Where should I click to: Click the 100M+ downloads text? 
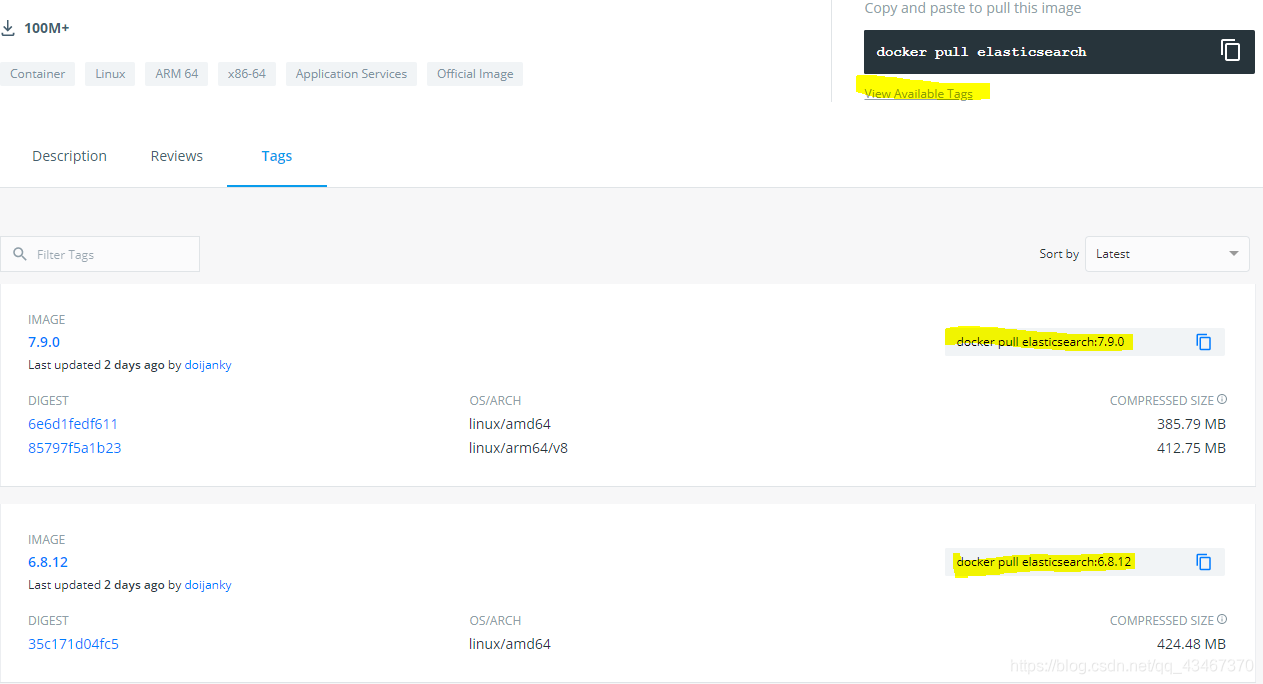click(47, 28)
